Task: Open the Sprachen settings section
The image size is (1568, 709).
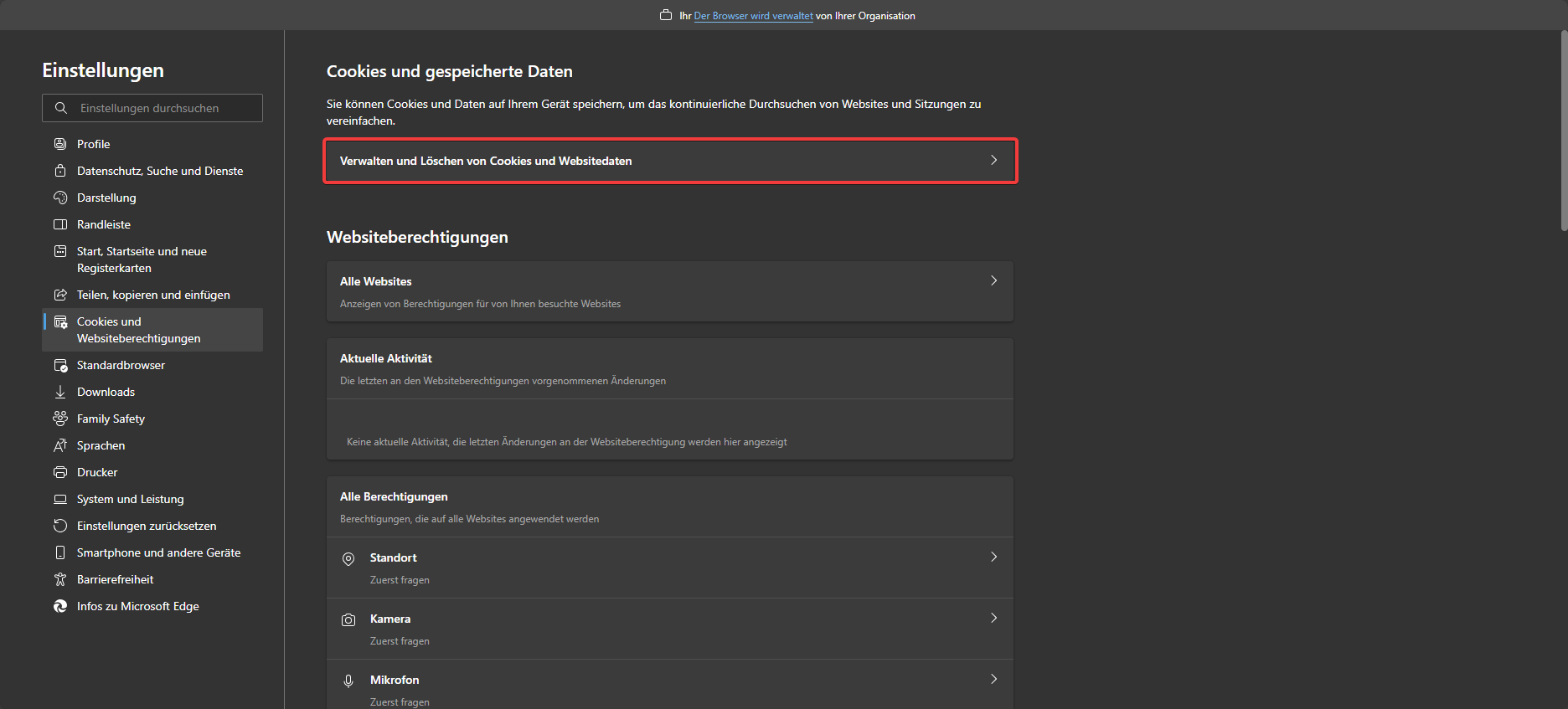Action: 101,445
